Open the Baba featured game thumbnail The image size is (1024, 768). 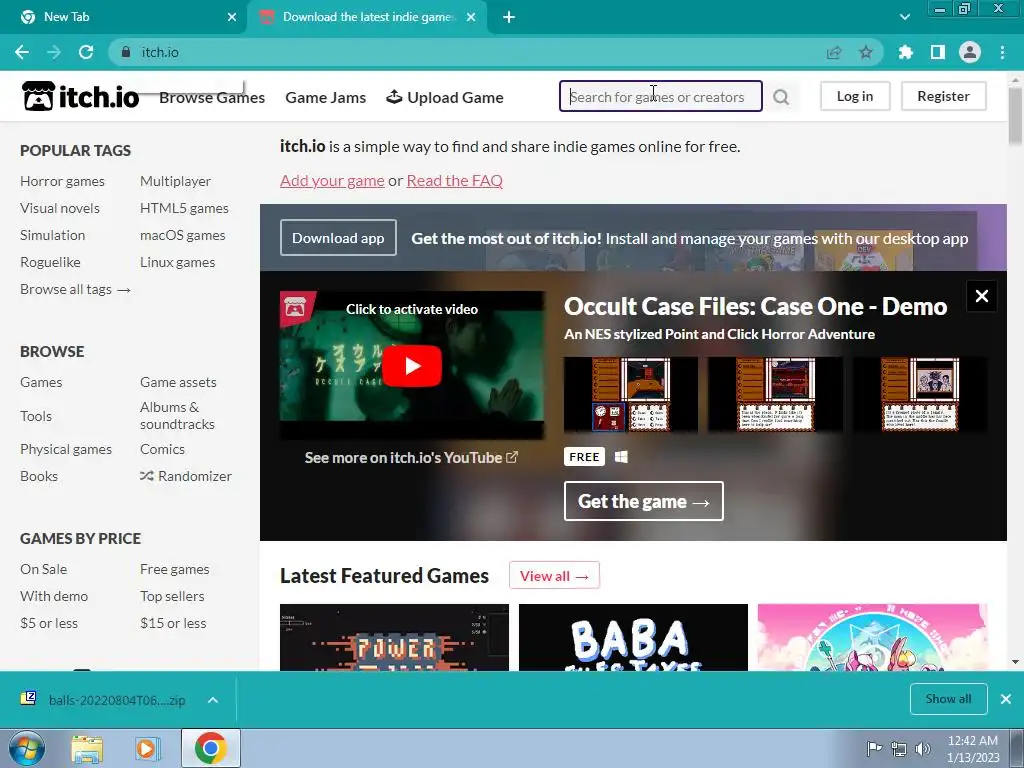(633, 637)
